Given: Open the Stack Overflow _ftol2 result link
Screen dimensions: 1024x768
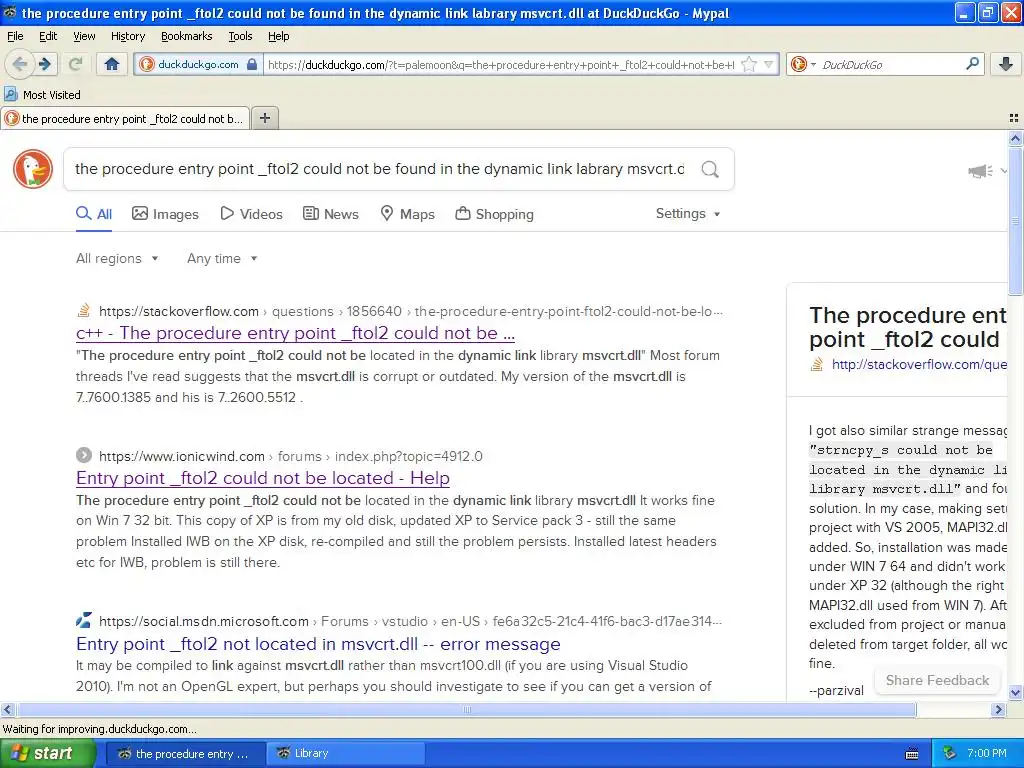Looking at the screenshot, I should [x=295, y=333].
